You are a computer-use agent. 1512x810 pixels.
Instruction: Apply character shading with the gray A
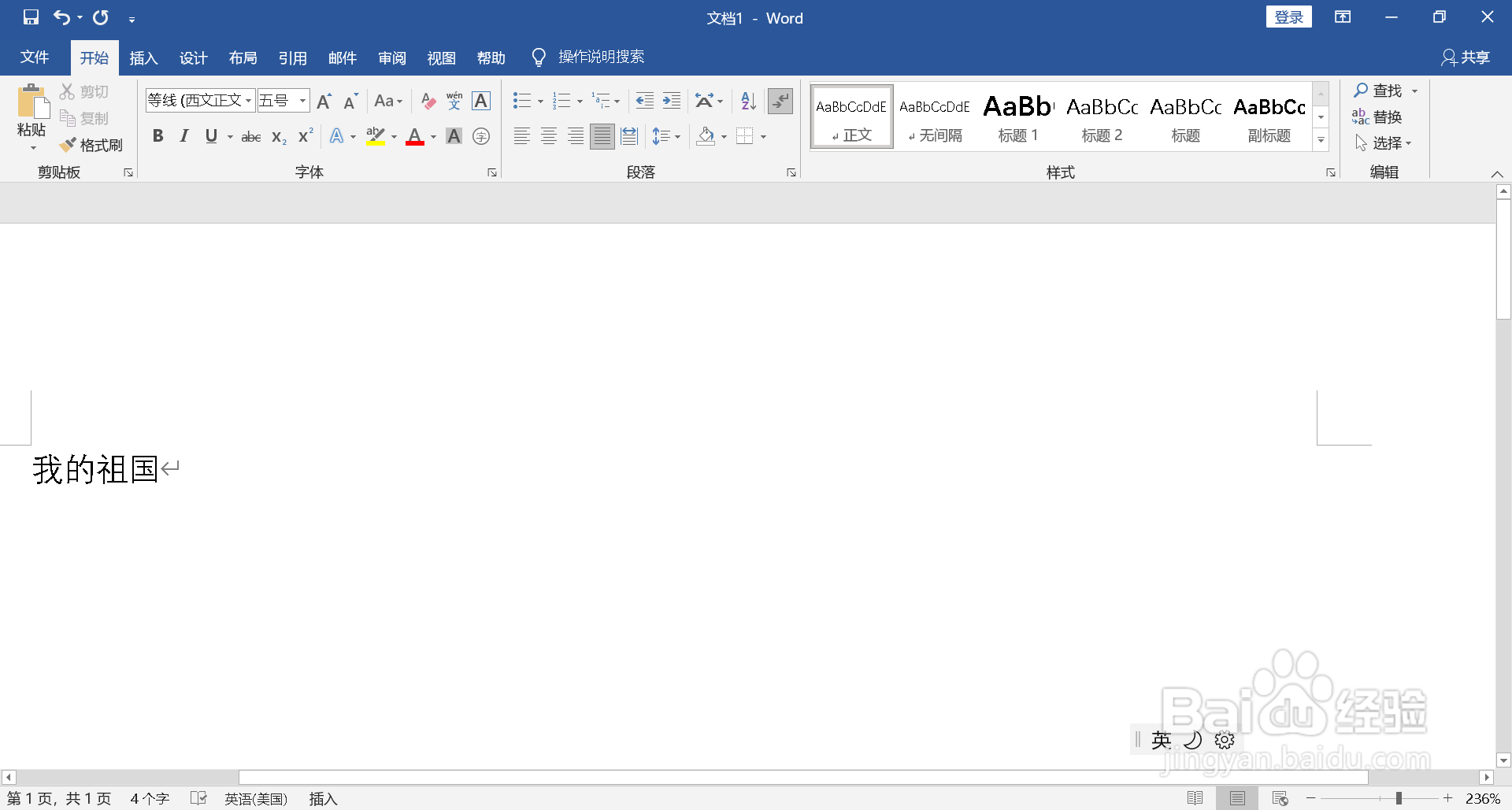pos(454,137)
